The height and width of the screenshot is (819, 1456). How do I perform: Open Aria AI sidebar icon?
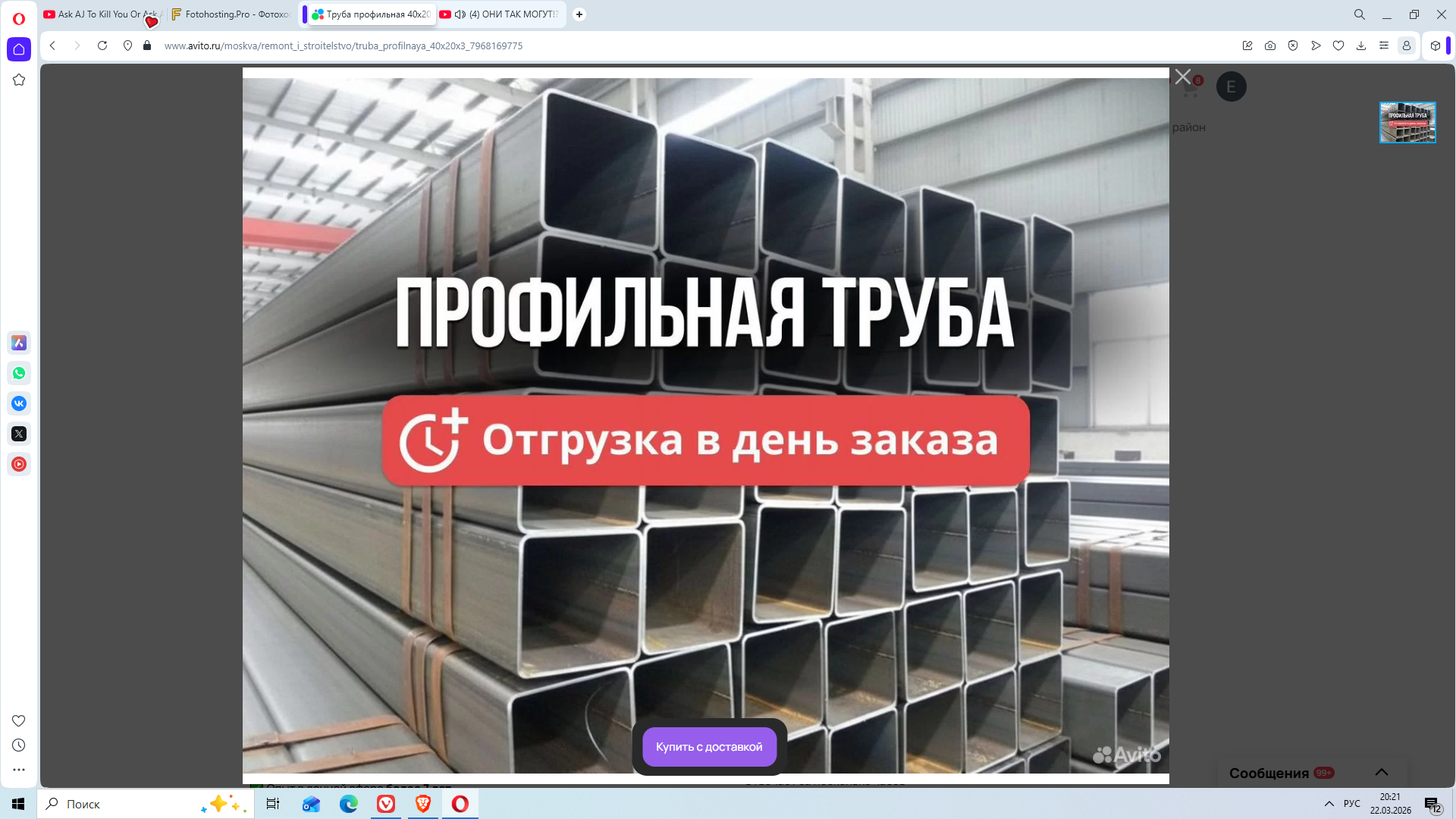click(x=19, y=343)
